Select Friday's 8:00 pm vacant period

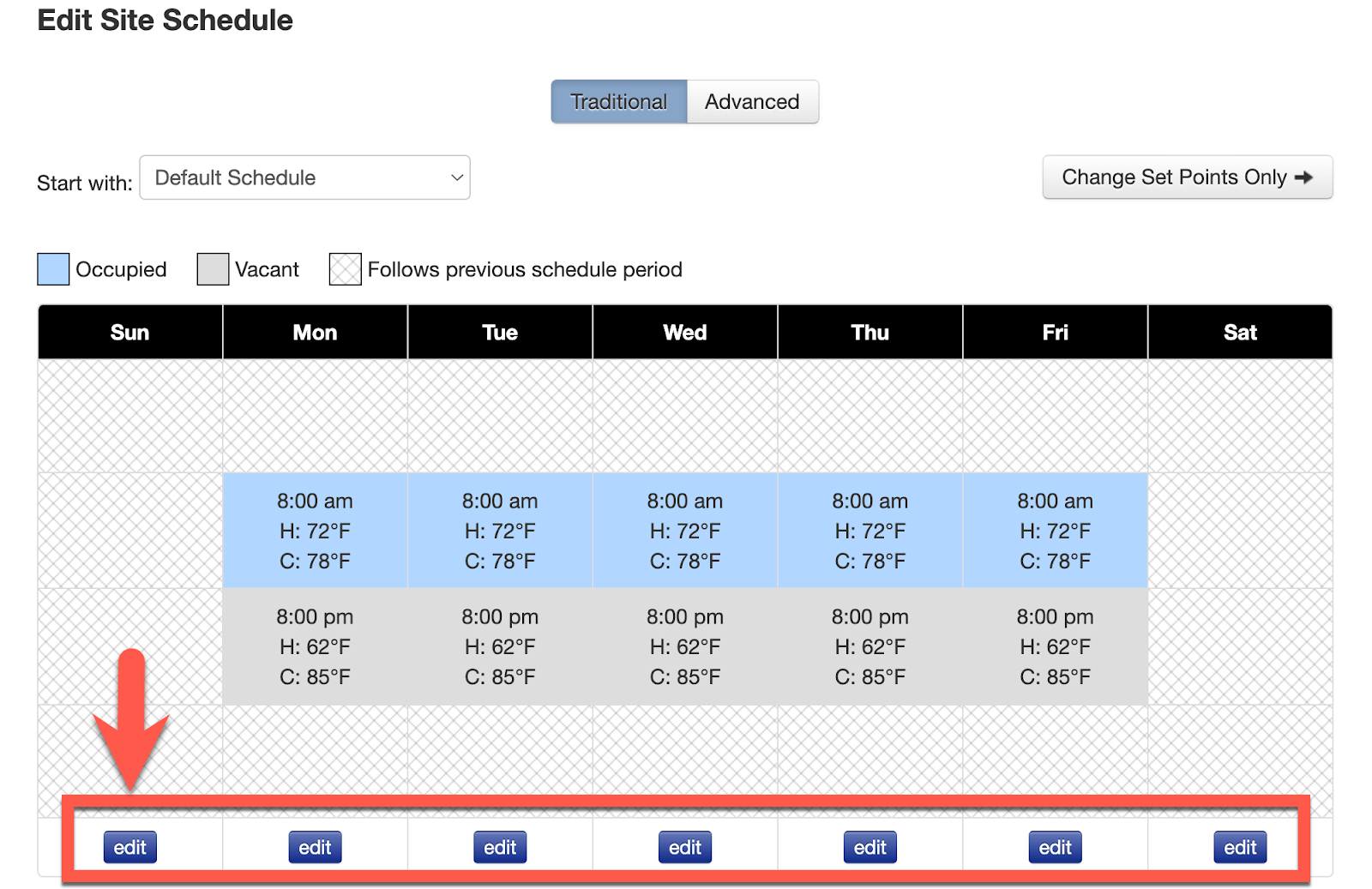[x=1055, y=646]
